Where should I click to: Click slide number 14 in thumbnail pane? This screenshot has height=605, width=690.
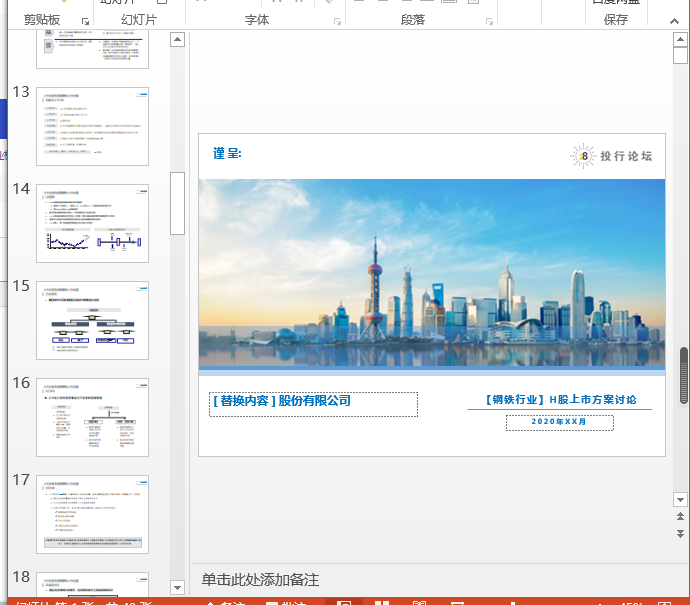pos(21,189)
